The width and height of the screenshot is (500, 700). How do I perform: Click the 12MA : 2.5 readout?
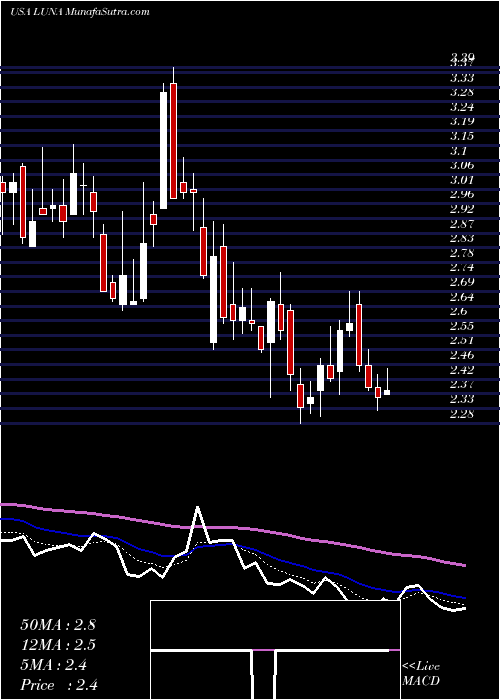pyautogui.click(x=58, y=645)
